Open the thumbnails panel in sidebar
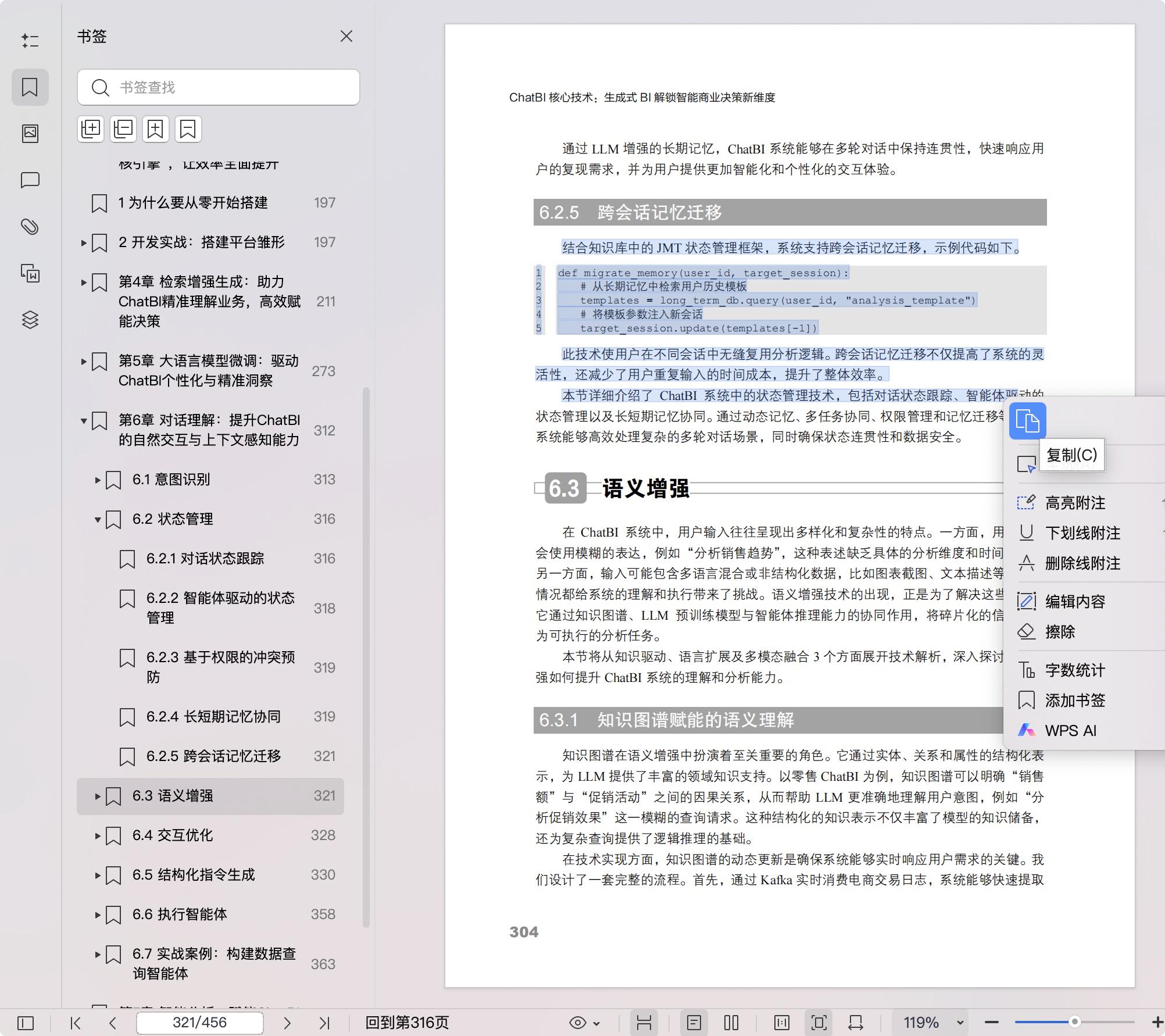Screen dimensions: 1165x1036 click(x=30, y=133)
